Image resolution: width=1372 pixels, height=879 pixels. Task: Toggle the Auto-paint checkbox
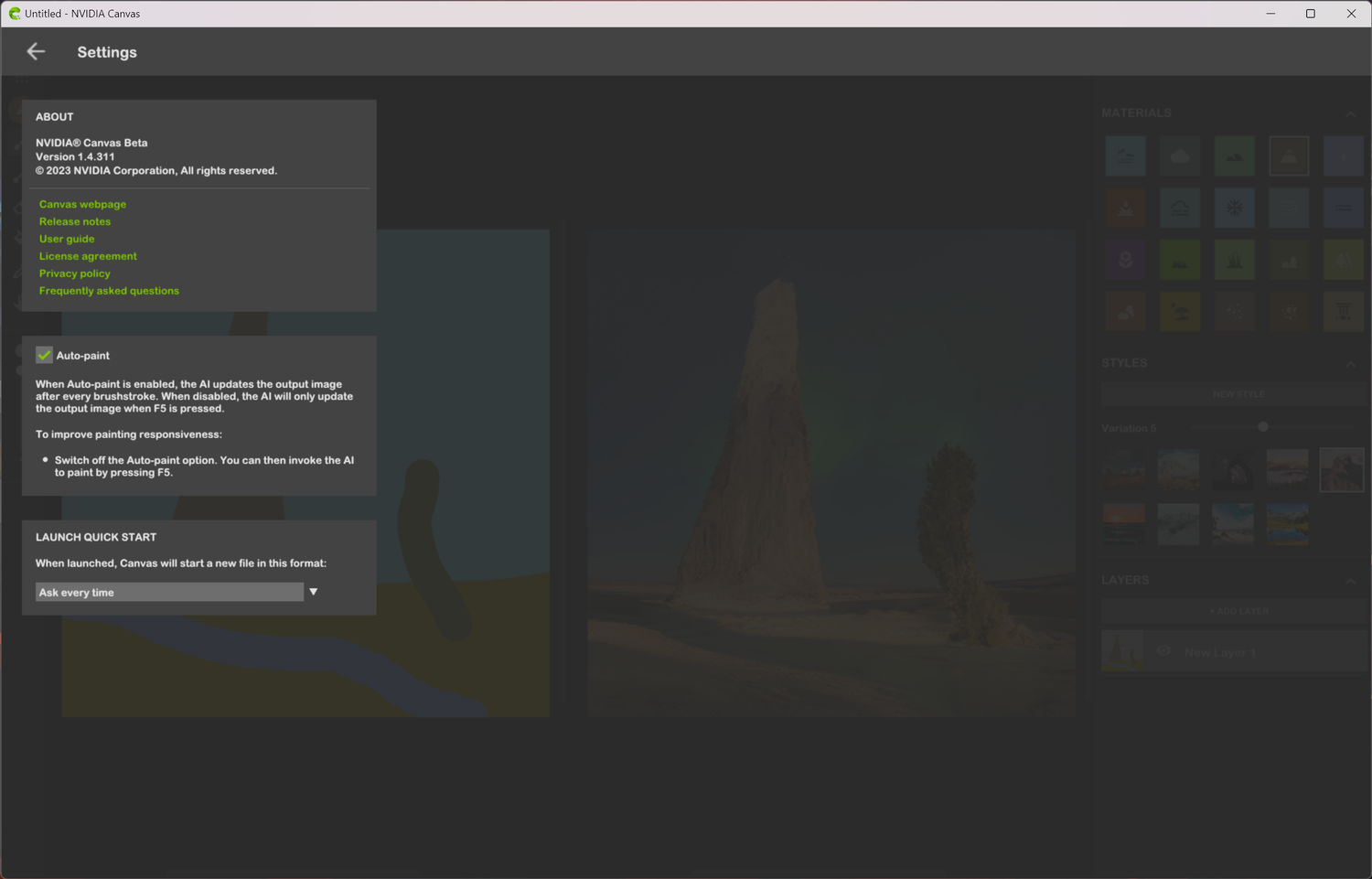tap(44, 355)
